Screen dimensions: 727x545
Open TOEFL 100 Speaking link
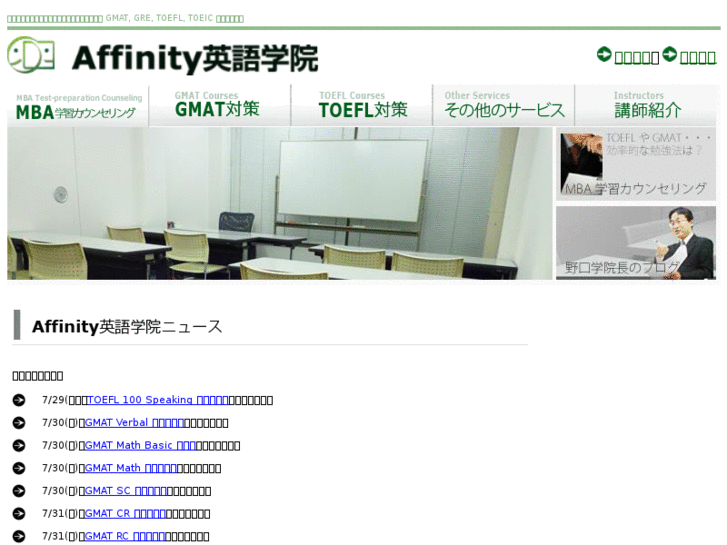[158, 400]
